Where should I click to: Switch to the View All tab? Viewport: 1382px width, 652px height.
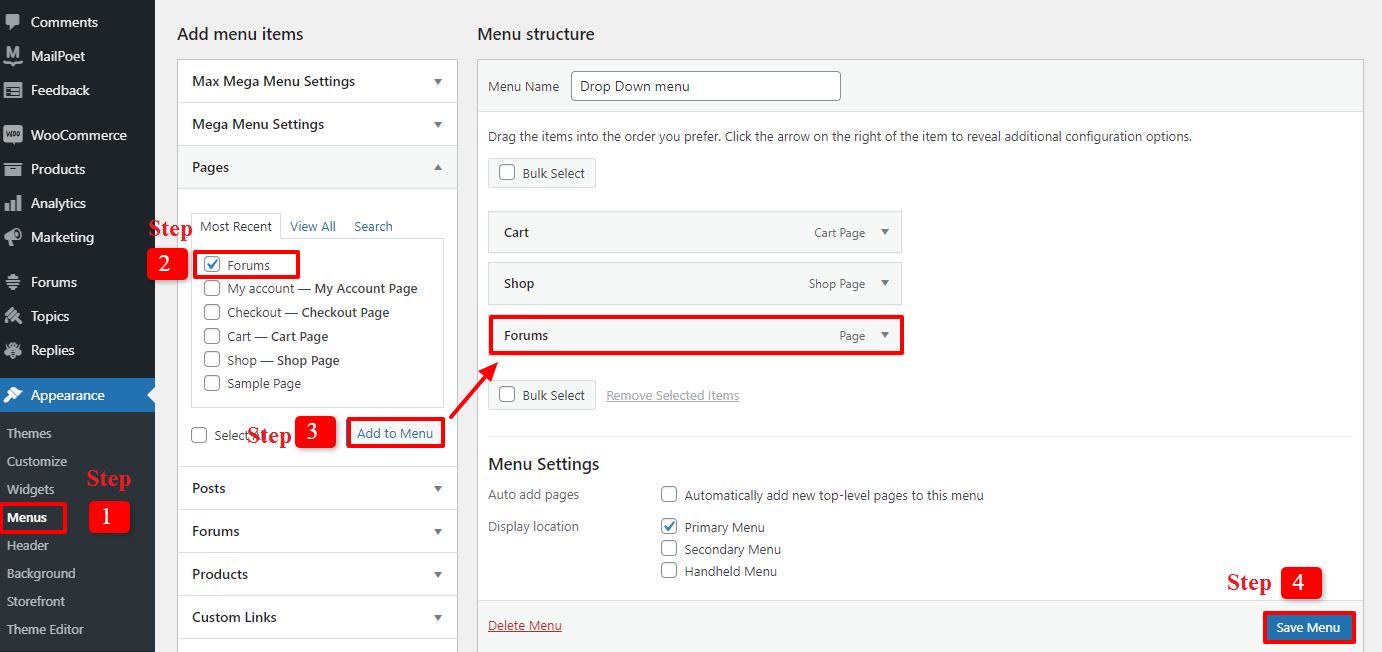pos(313,226)
